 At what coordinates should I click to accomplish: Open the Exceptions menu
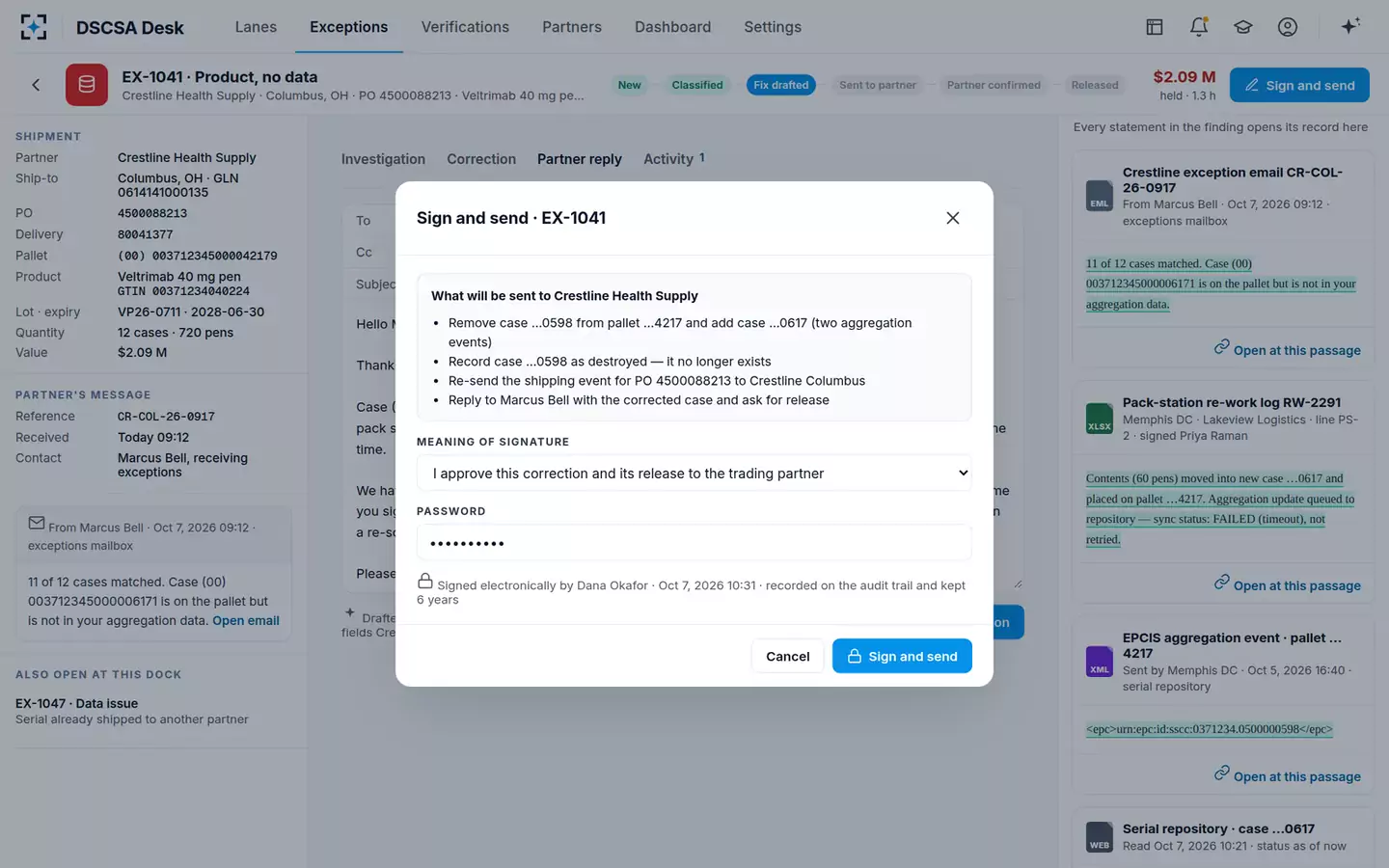click(348, 27)
